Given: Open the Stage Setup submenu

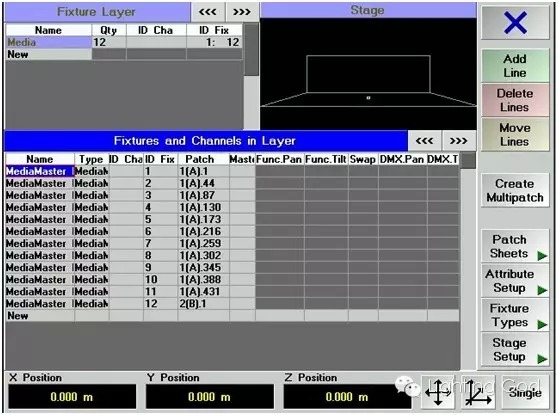Looking at the screenshot, I should click(515, 350).
